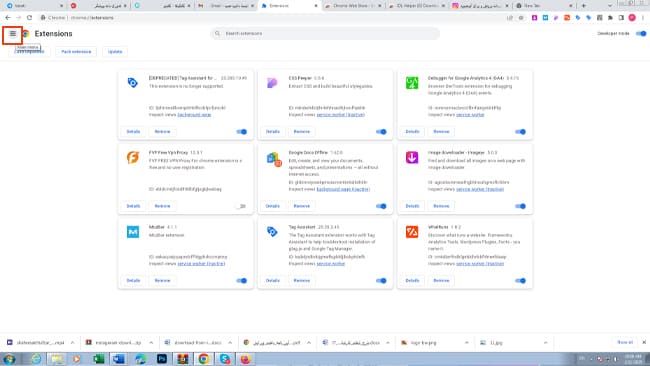Close the downloads bar with X
Image resolution: width=650 pixels, height=366 pixels.
(x=644, y=342)
